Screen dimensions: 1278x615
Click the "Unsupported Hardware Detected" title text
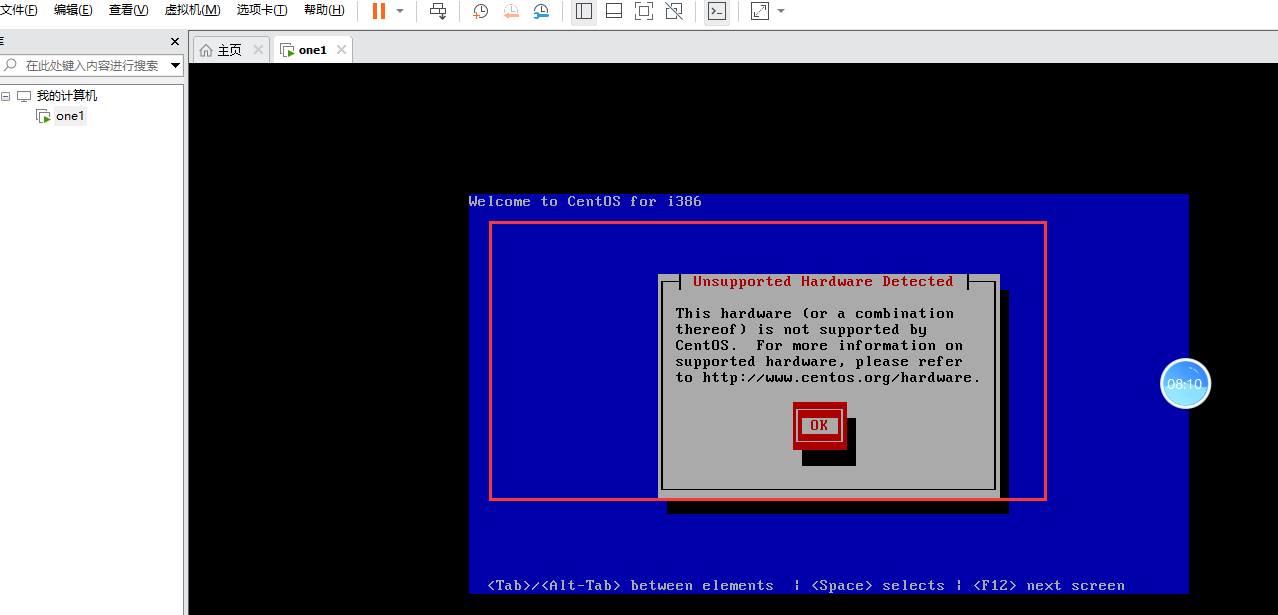[823, 282]
